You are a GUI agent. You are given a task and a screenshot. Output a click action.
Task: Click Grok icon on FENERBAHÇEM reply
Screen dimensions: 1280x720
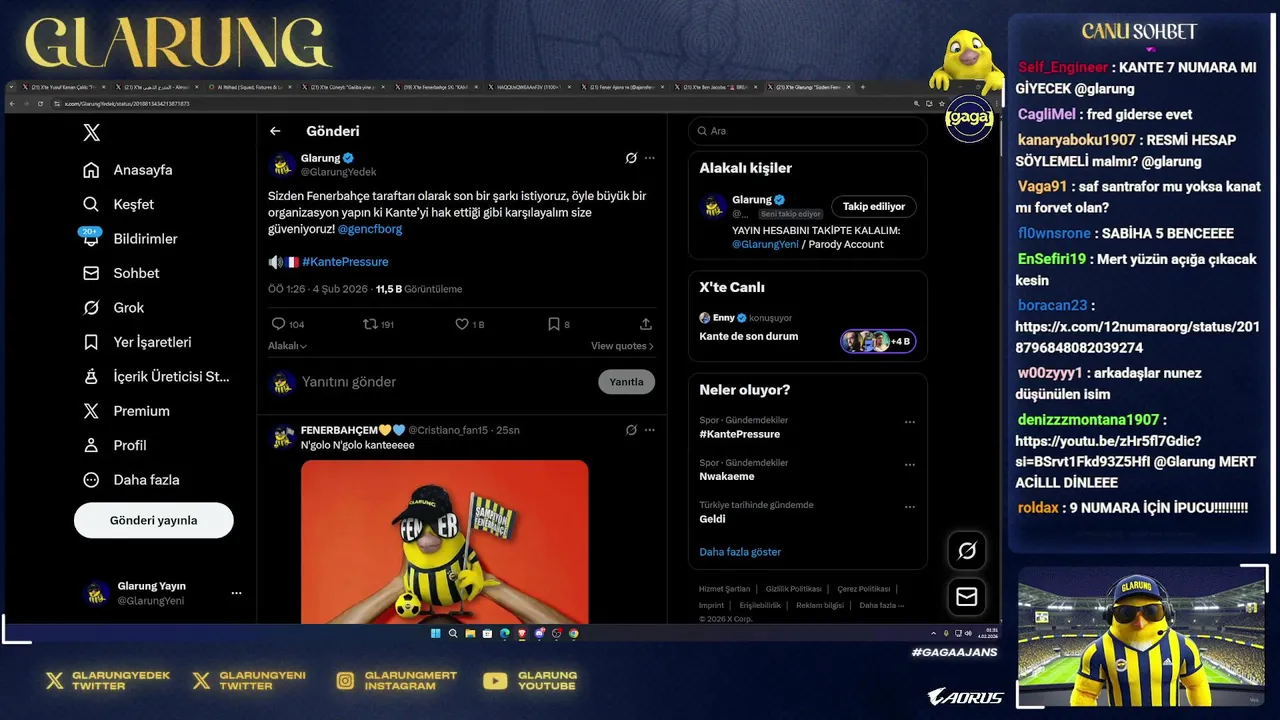(631, 430)
